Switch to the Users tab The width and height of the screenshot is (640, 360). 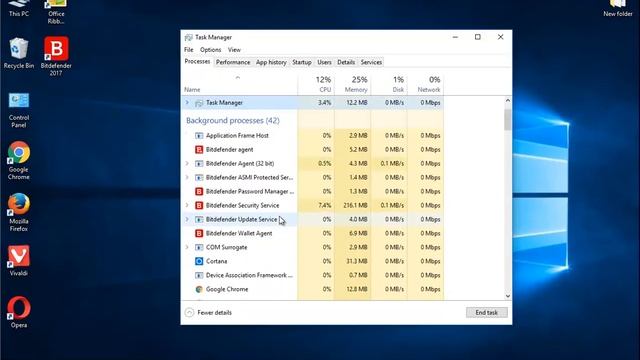click(324, 62)
